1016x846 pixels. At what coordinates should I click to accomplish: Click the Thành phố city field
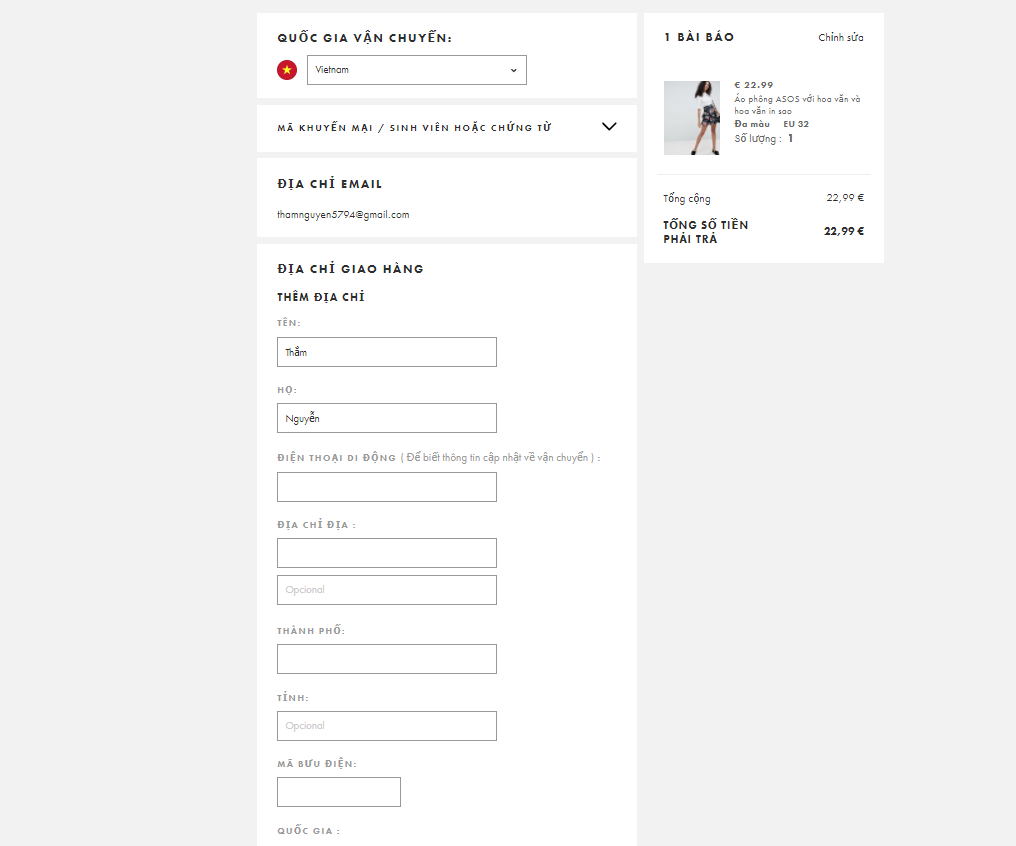[386, 659]
